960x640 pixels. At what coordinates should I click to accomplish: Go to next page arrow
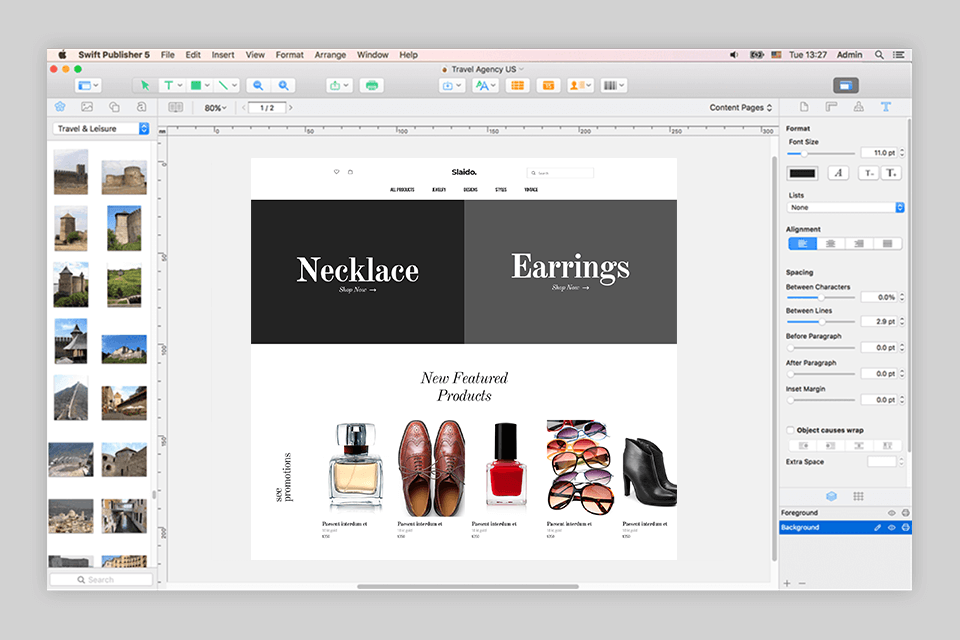[x=290, y=108]
